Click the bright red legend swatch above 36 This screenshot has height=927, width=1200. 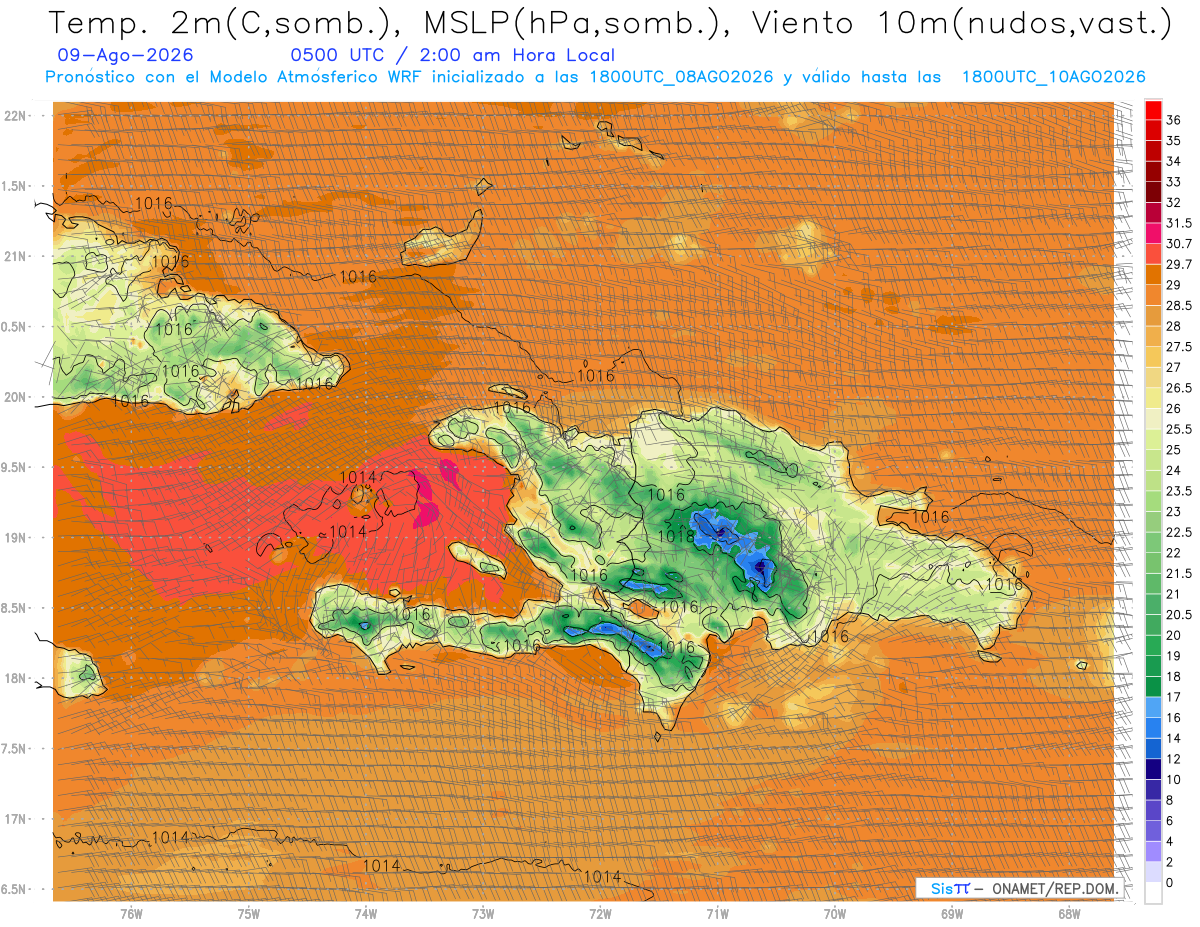1153,110
